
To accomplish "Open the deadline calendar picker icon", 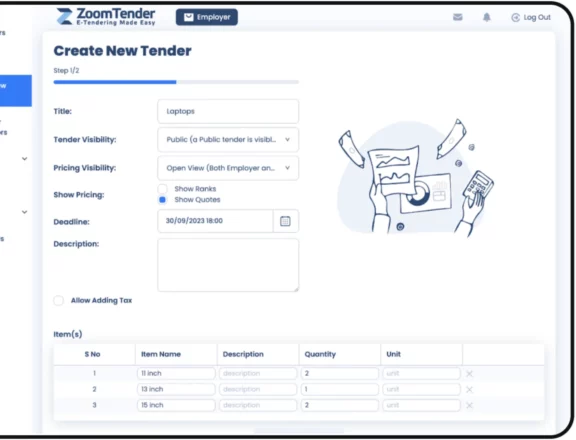I will coord(285,221).
